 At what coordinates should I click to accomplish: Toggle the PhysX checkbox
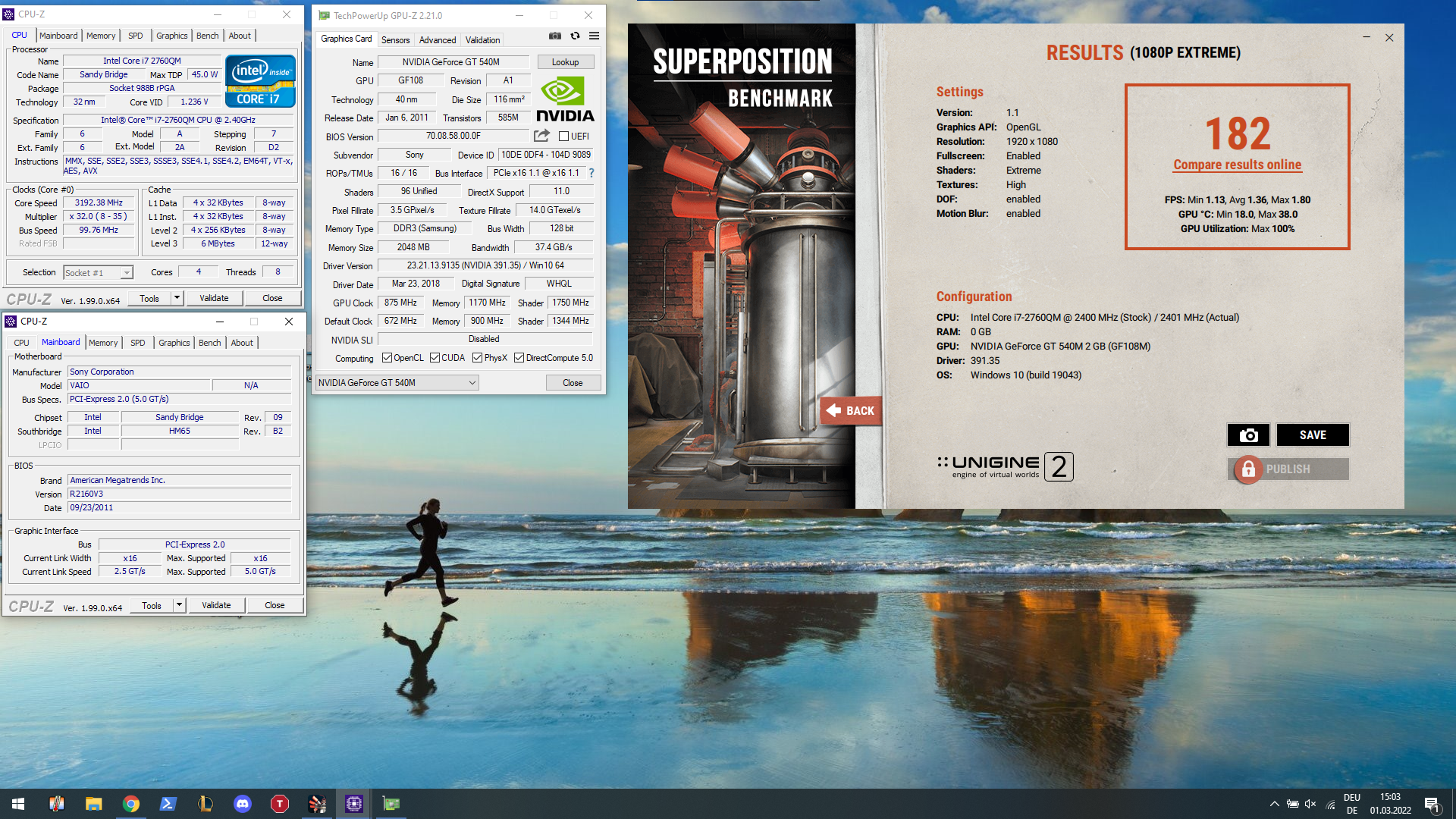[477, 358]
